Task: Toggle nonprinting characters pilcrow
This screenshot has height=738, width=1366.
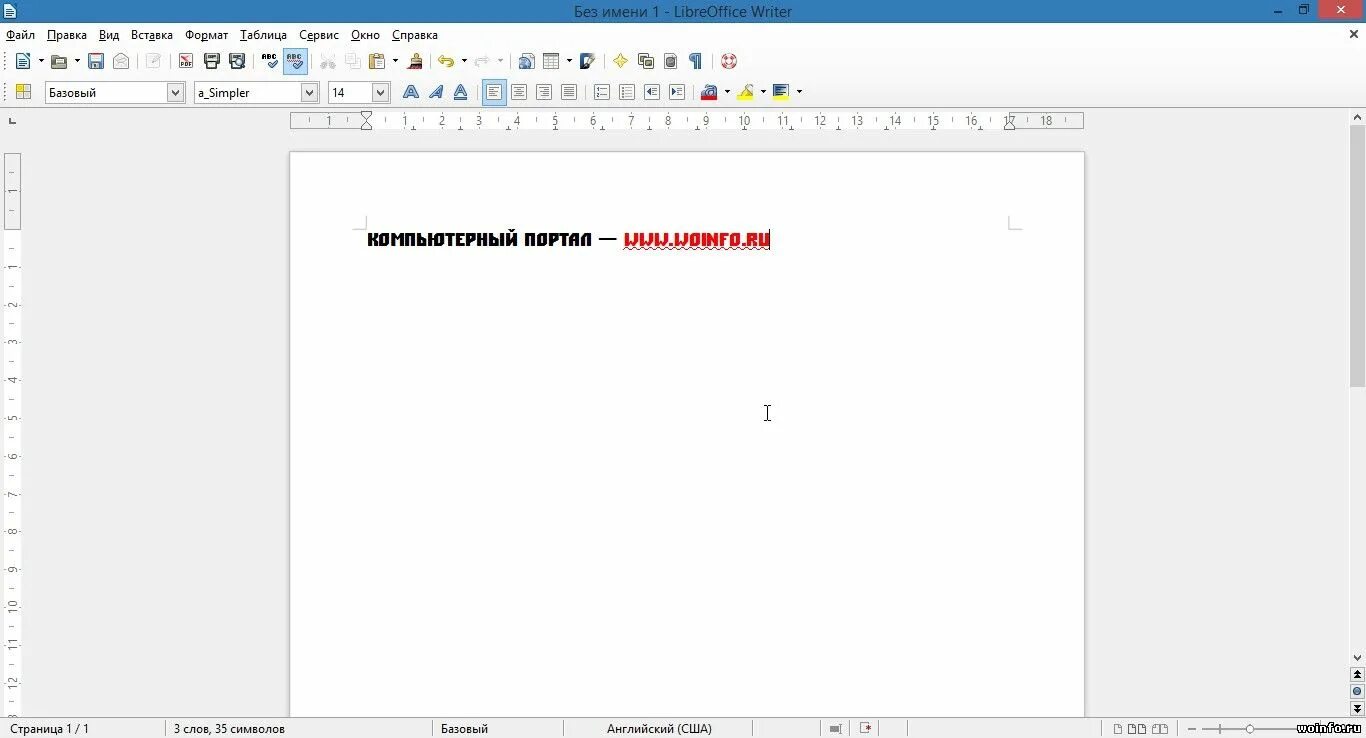Action: tap(696, 61)
